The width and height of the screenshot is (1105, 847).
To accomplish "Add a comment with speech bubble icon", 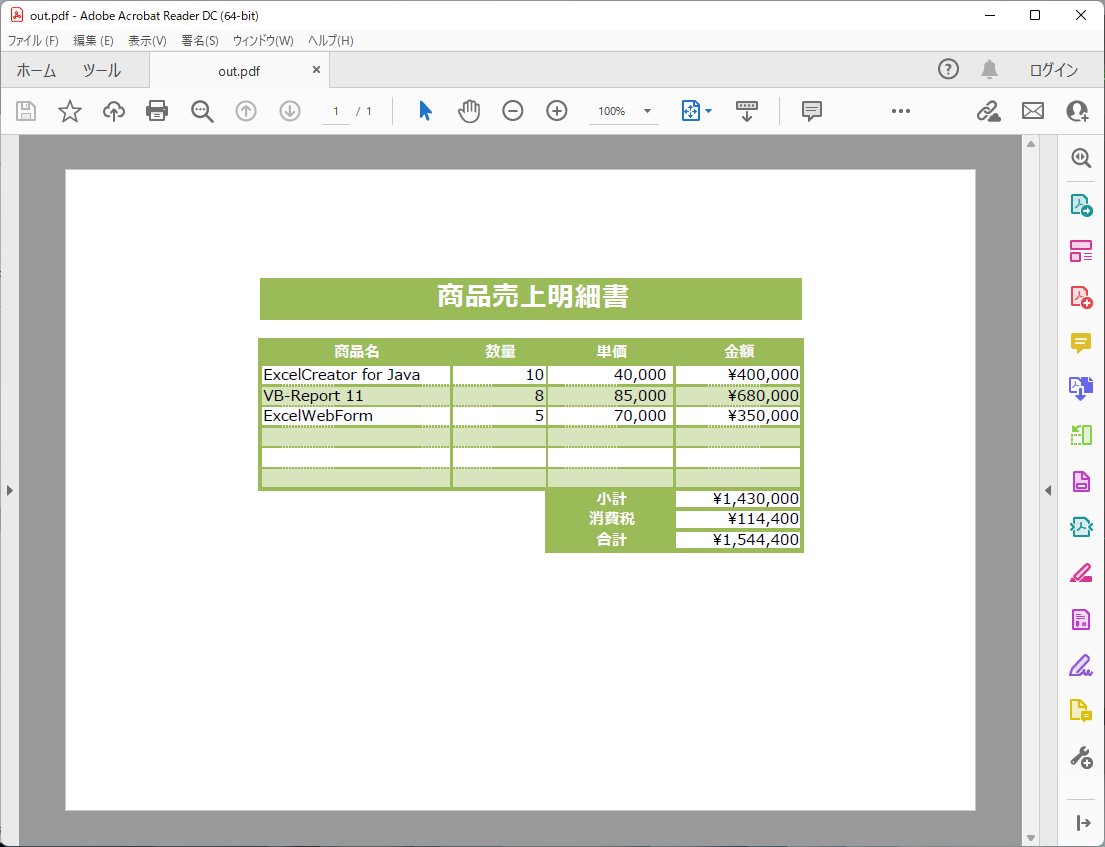I will [x=812, y=111].
